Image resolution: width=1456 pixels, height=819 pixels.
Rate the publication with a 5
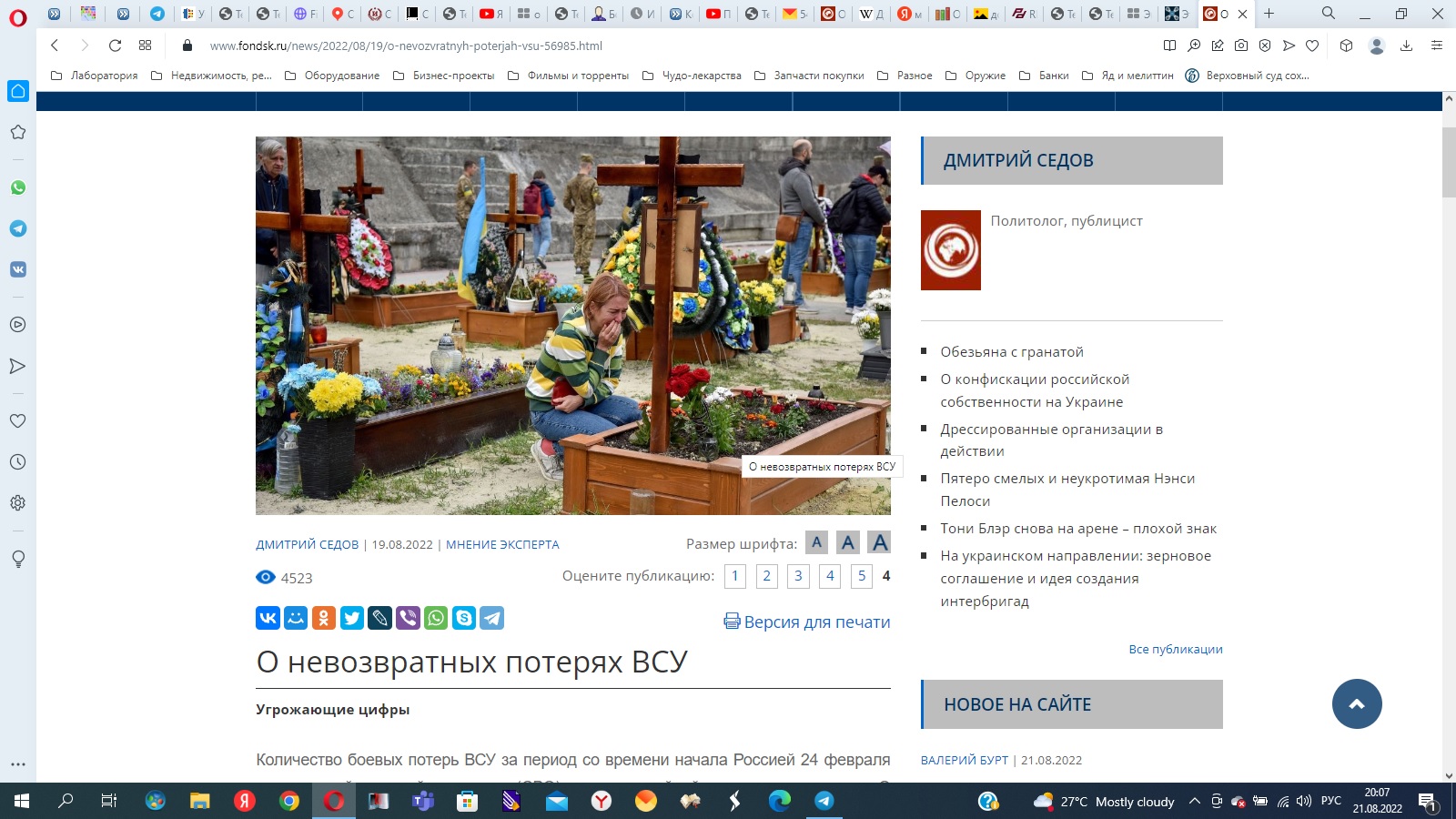pos(860,575)
